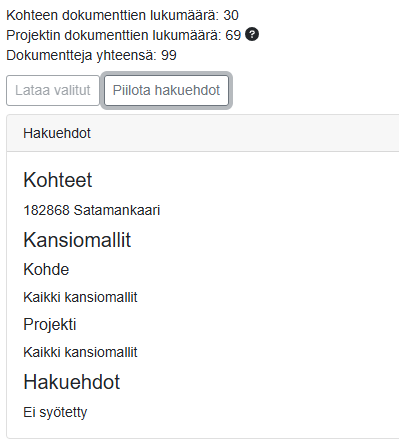399x443 pixels.
Task: Click the Dokumentteja yhteensä: 99 text
Action: tap(91, 55)
